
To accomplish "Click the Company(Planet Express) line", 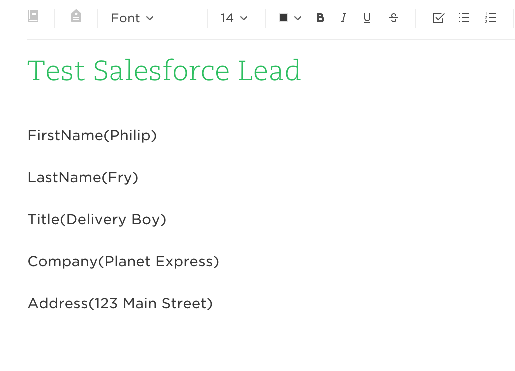I will [x=123, y=261].
